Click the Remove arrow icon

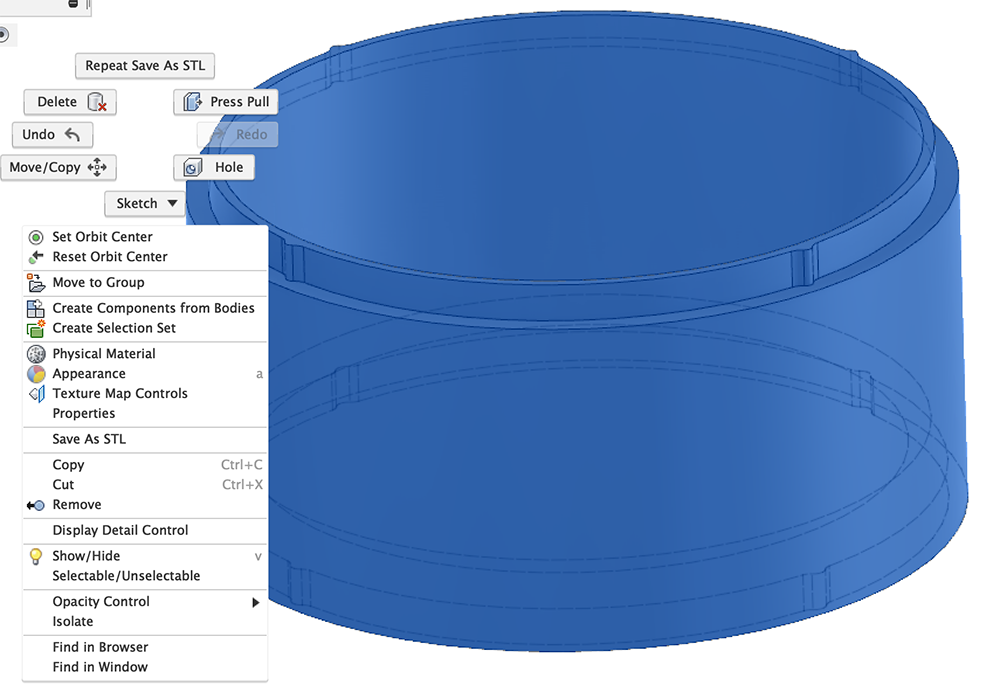click(x=36, y=506)
